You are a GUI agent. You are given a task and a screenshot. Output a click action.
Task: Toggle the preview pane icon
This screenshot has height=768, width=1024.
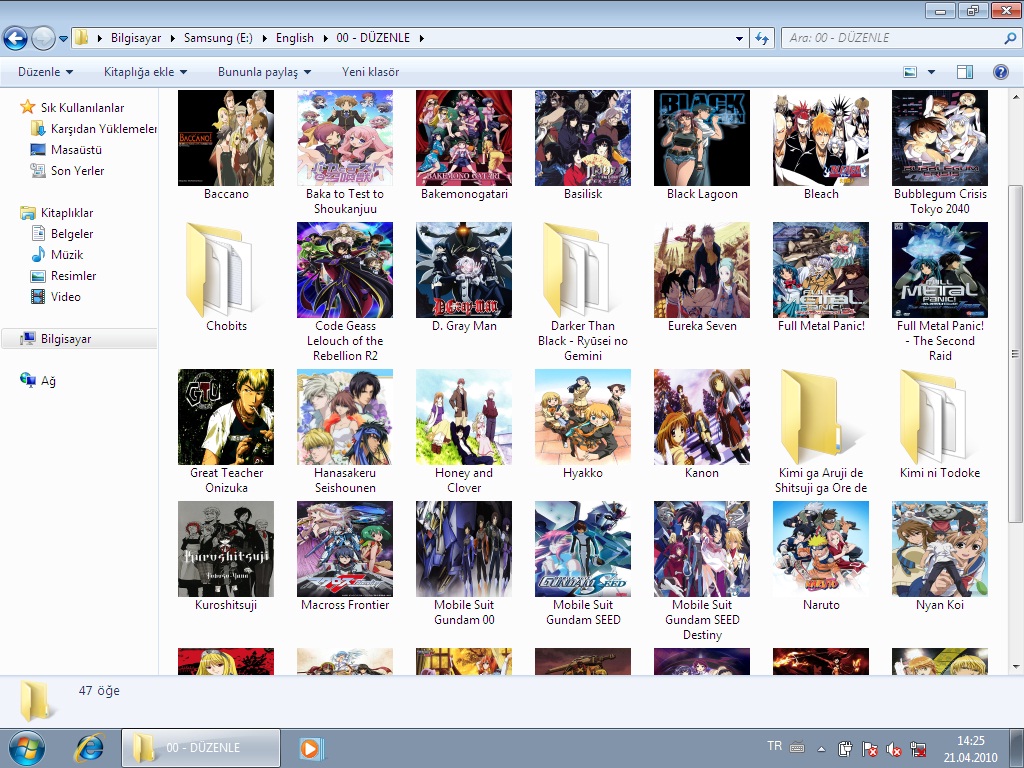pyautogui.click(x=965, y=72)
